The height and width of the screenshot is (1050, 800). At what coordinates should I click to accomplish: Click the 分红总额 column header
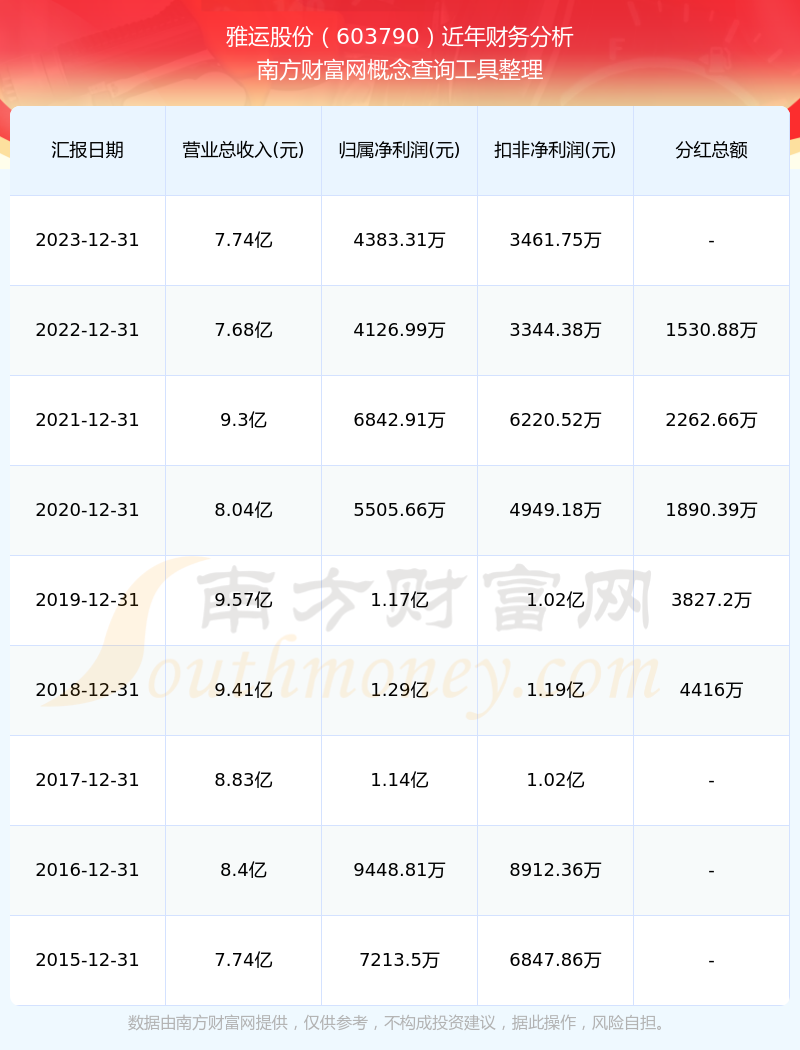[712, 150]
